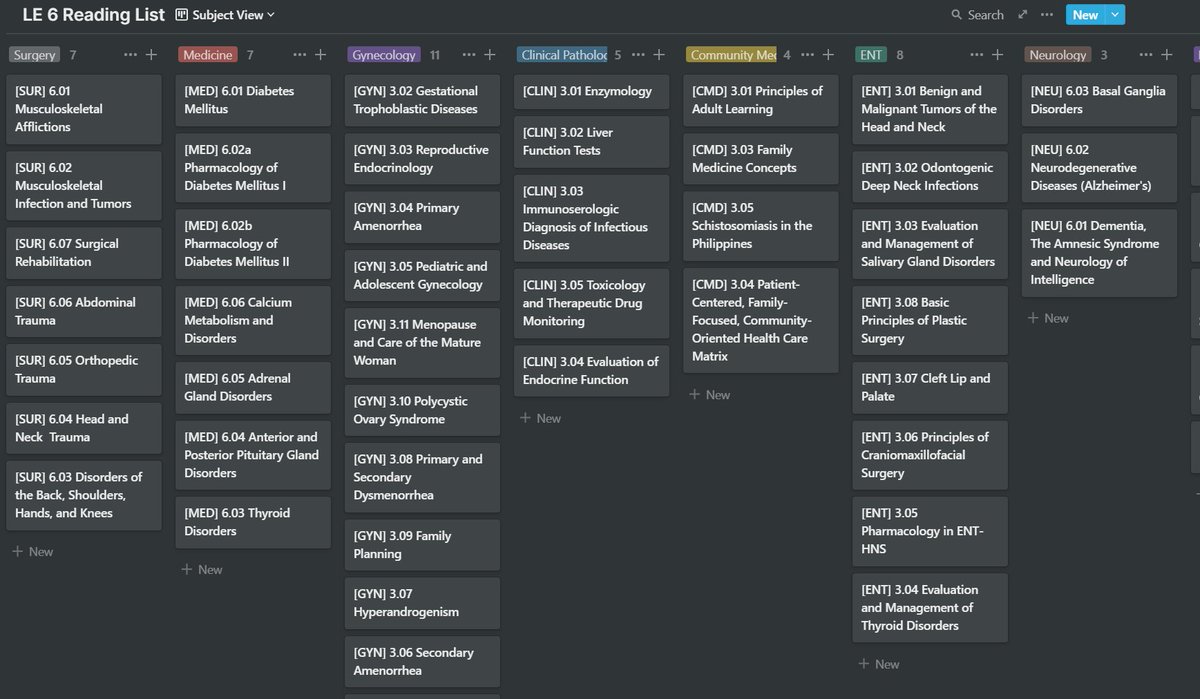Open Neurology column options menu
This screenshot has width=1200, height=699.
coord(1145,55)
